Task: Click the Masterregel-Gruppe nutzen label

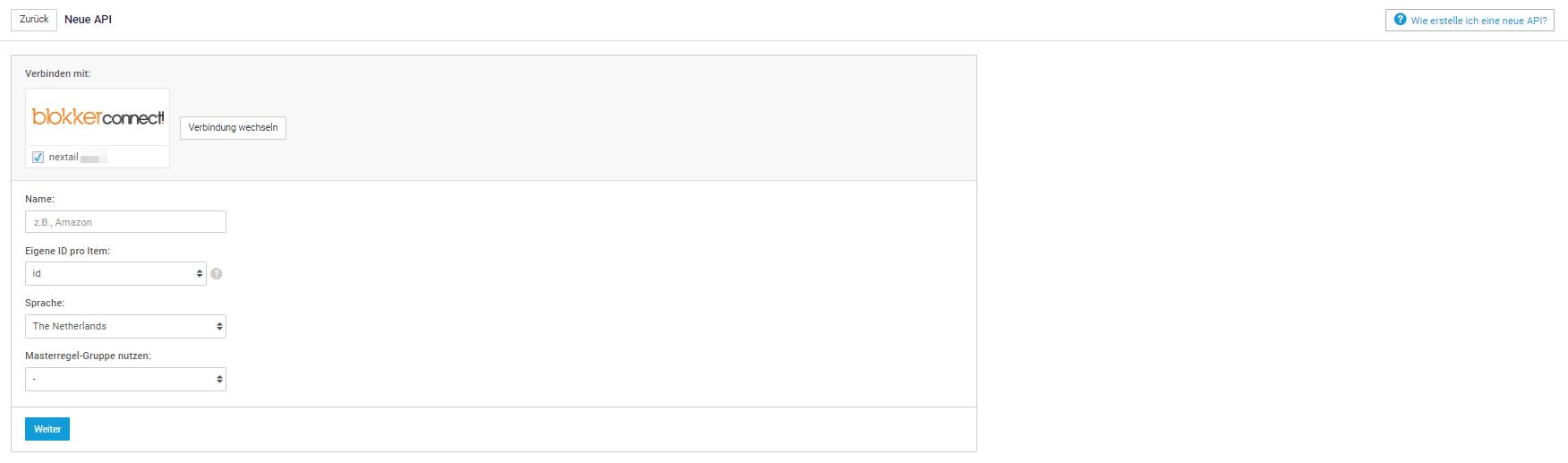Action: tap(88, 356)
